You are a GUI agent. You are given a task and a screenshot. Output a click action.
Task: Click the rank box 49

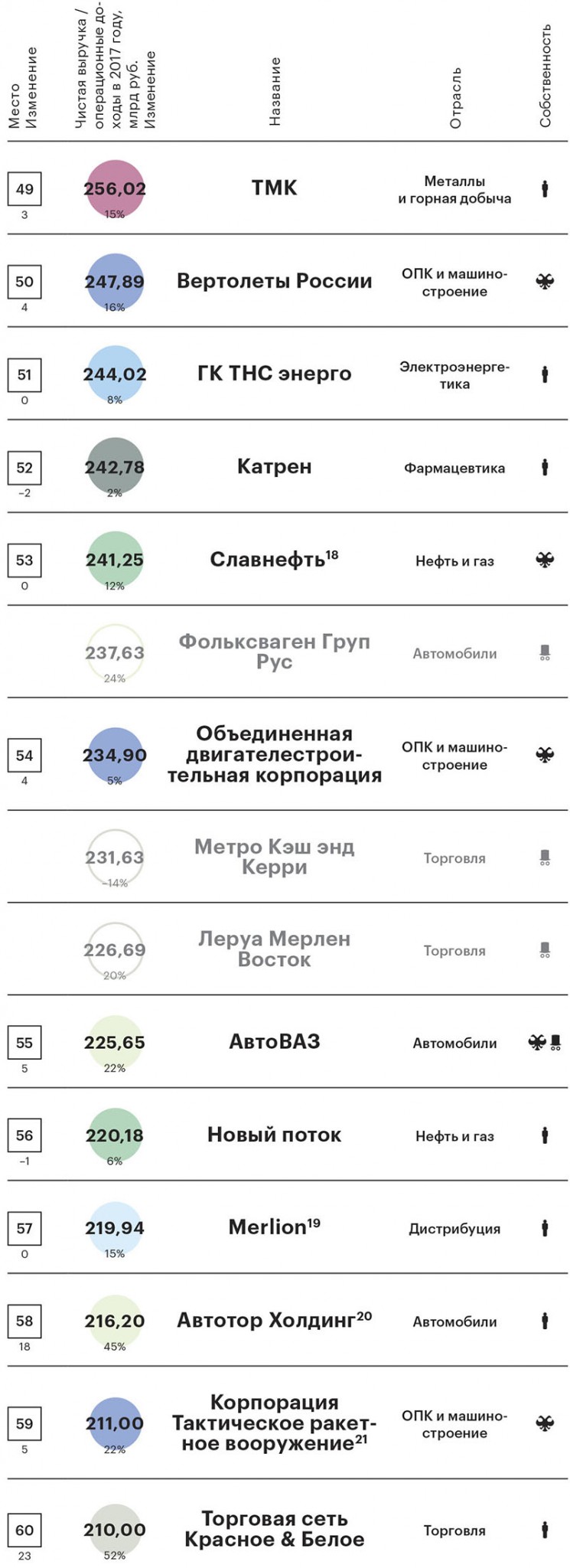pyautogui.click(x=24, y=189)
